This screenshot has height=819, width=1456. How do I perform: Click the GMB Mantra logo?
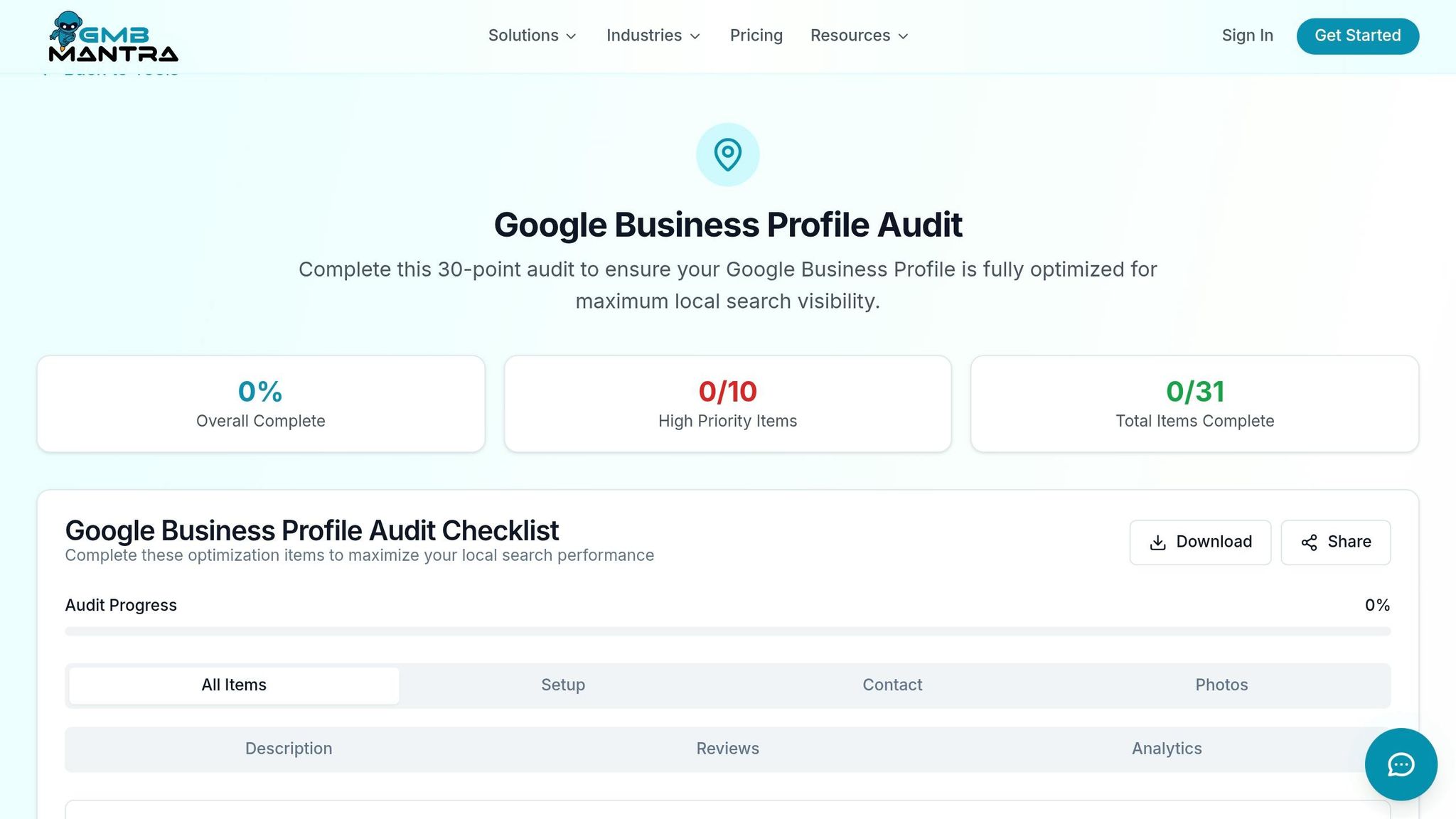(113, 36)
